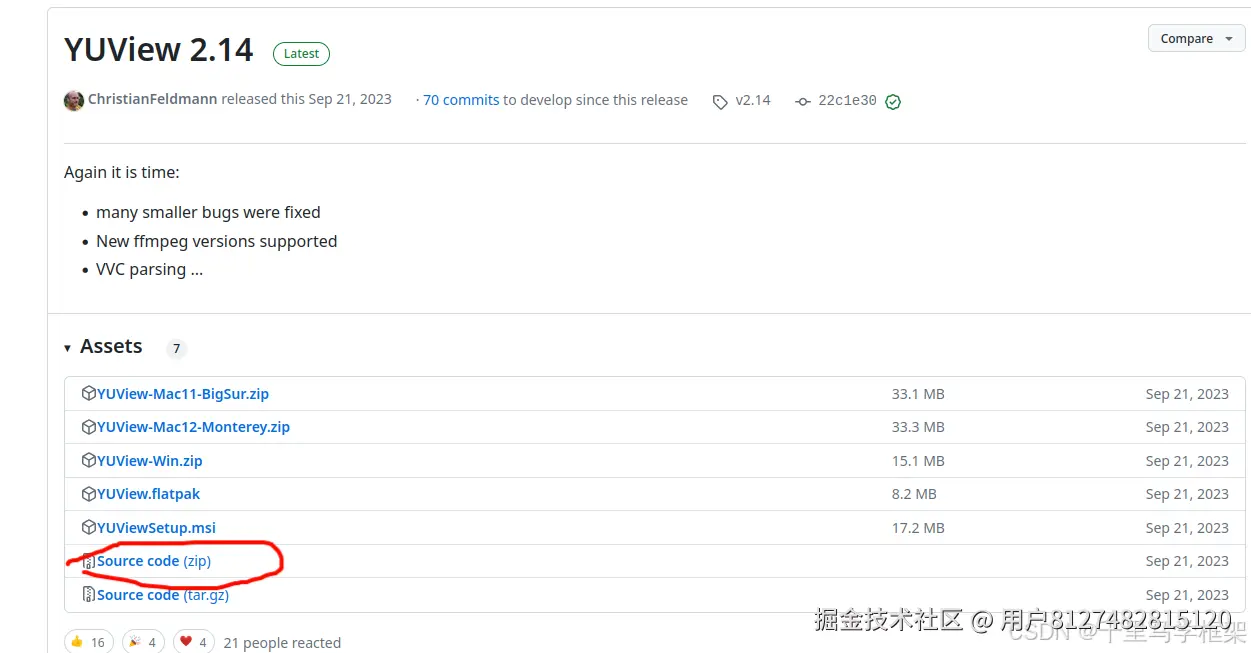Click the Assets count badge 7
Screen dimensions: 1251x653
click(x=176, y=349)
